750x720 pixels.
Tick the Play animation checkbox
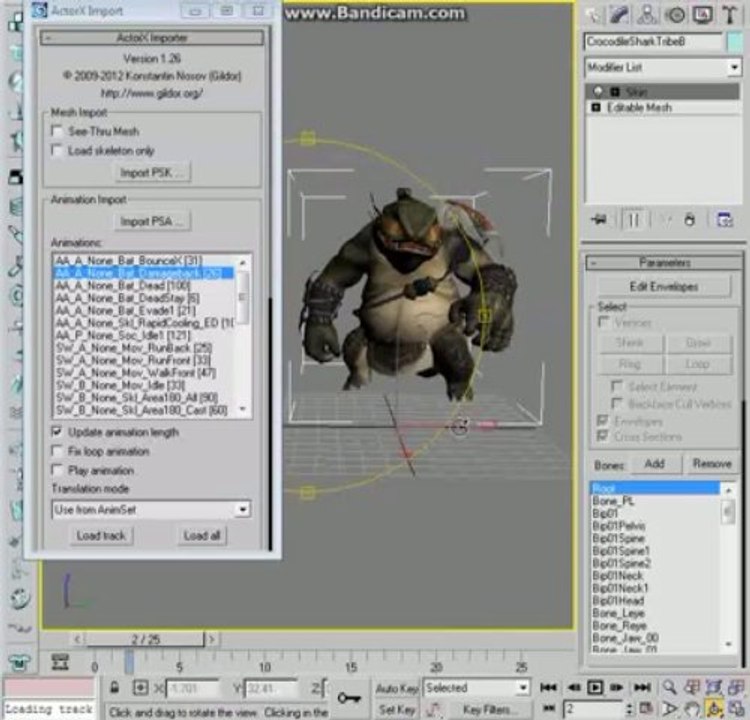57,470
